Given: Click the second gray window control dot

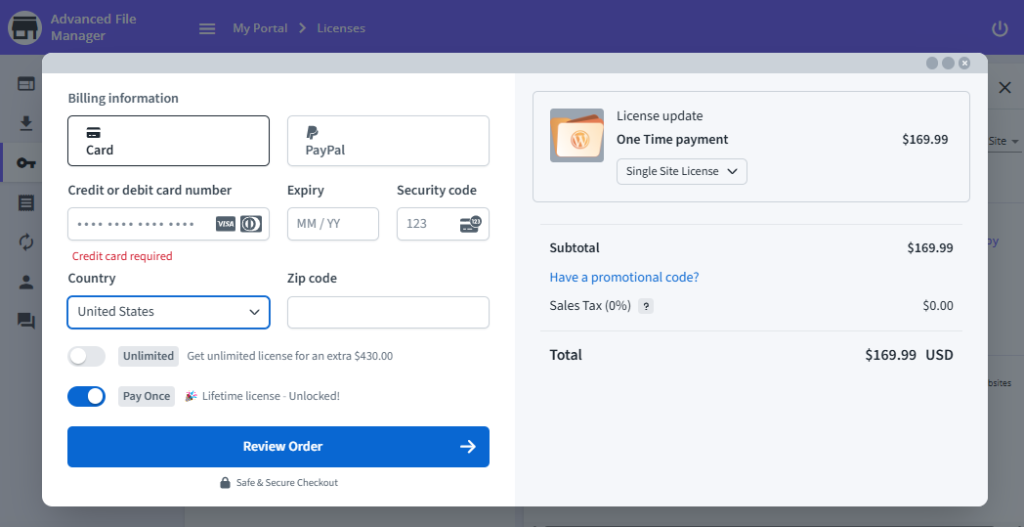Looking at the screenshot, I should point(948,63).
